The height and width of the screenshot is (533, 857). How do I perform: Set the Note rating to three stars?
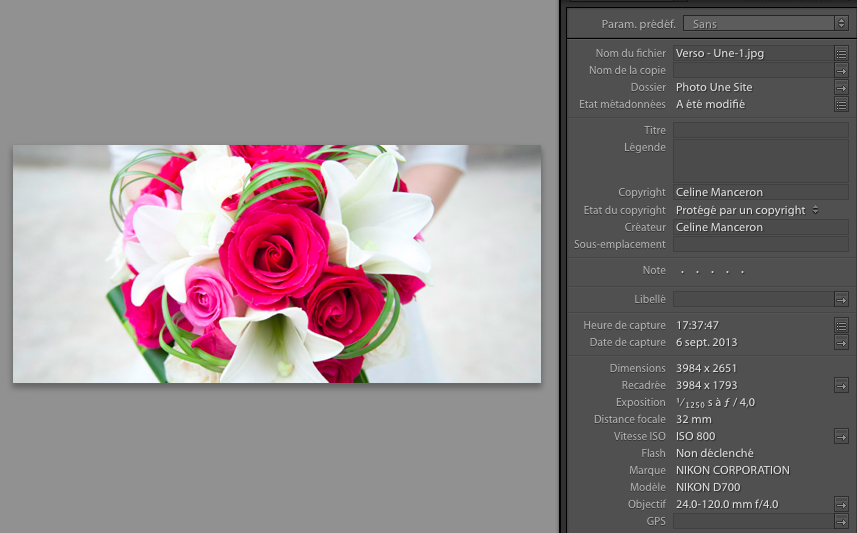712,271
